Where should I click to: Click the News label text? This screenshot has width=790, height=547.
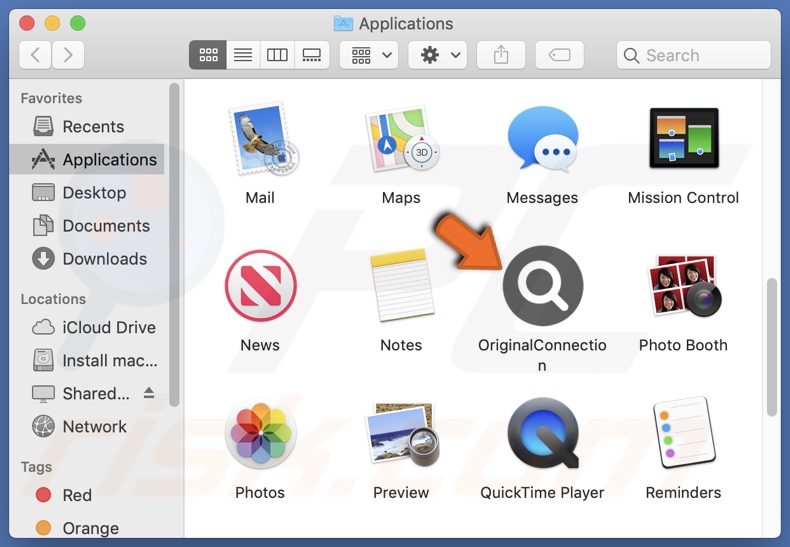coord(260,345)
